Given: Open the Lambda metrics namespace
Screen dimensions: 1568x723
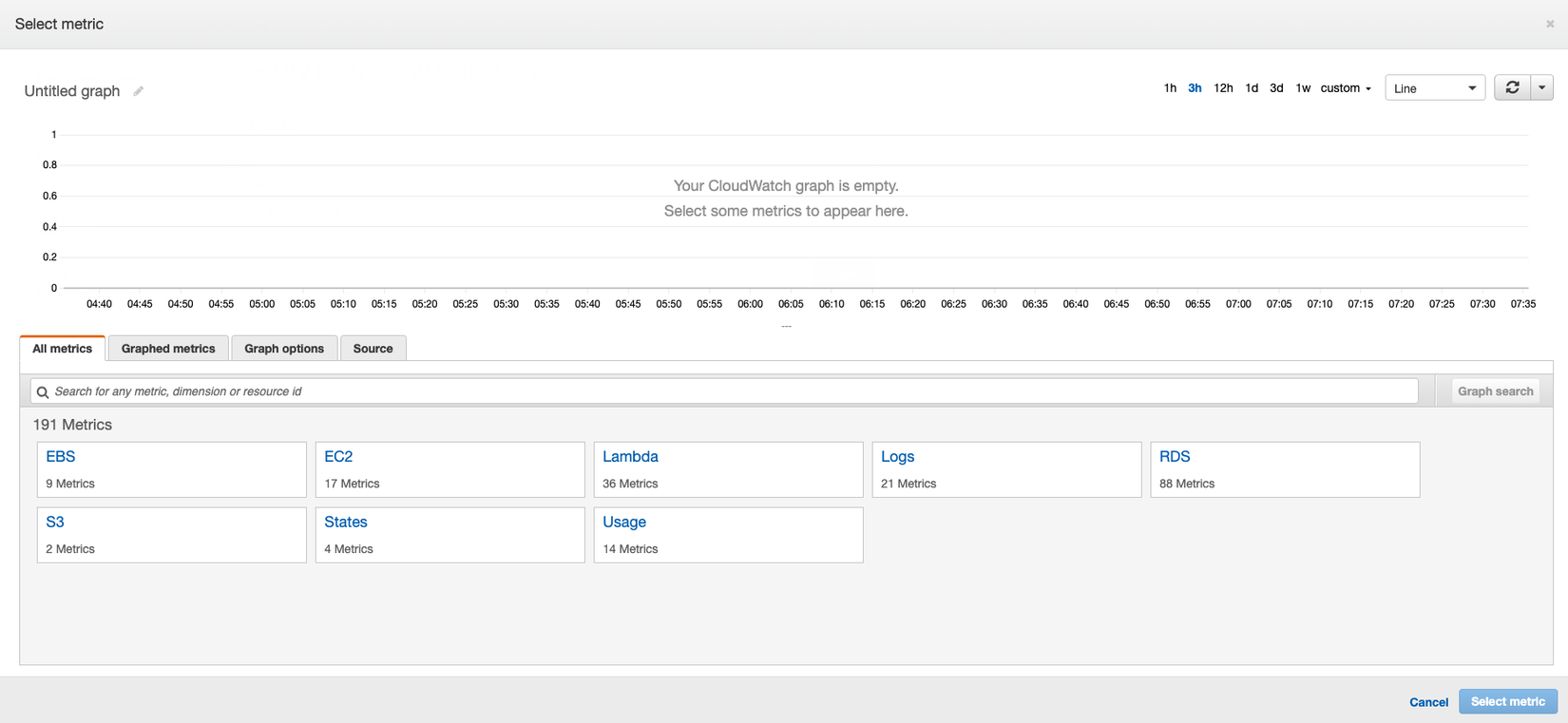Looking at the screenshot, I should (631, 457).
